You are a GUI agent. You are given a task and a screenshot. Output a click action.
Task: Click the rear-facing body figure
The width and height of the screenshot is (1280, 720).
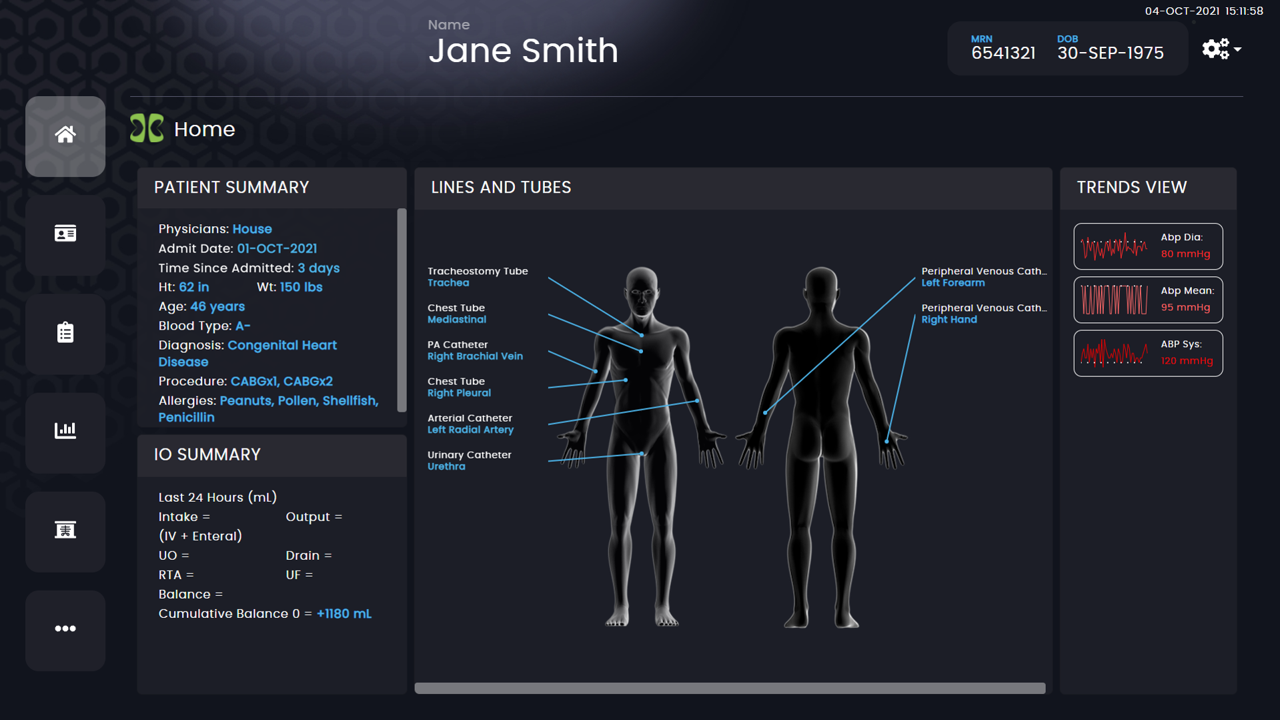coord(821,446)
